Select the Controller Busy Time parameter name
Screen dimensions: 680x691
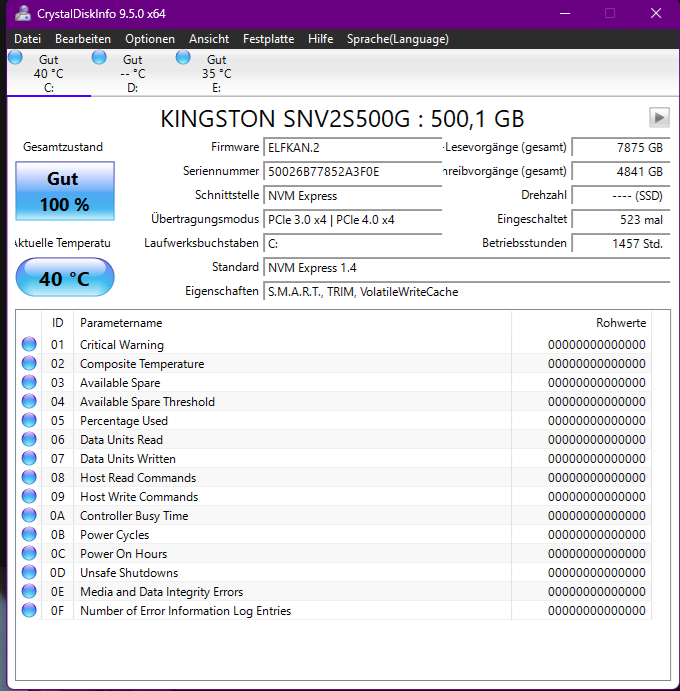(134, 516)
